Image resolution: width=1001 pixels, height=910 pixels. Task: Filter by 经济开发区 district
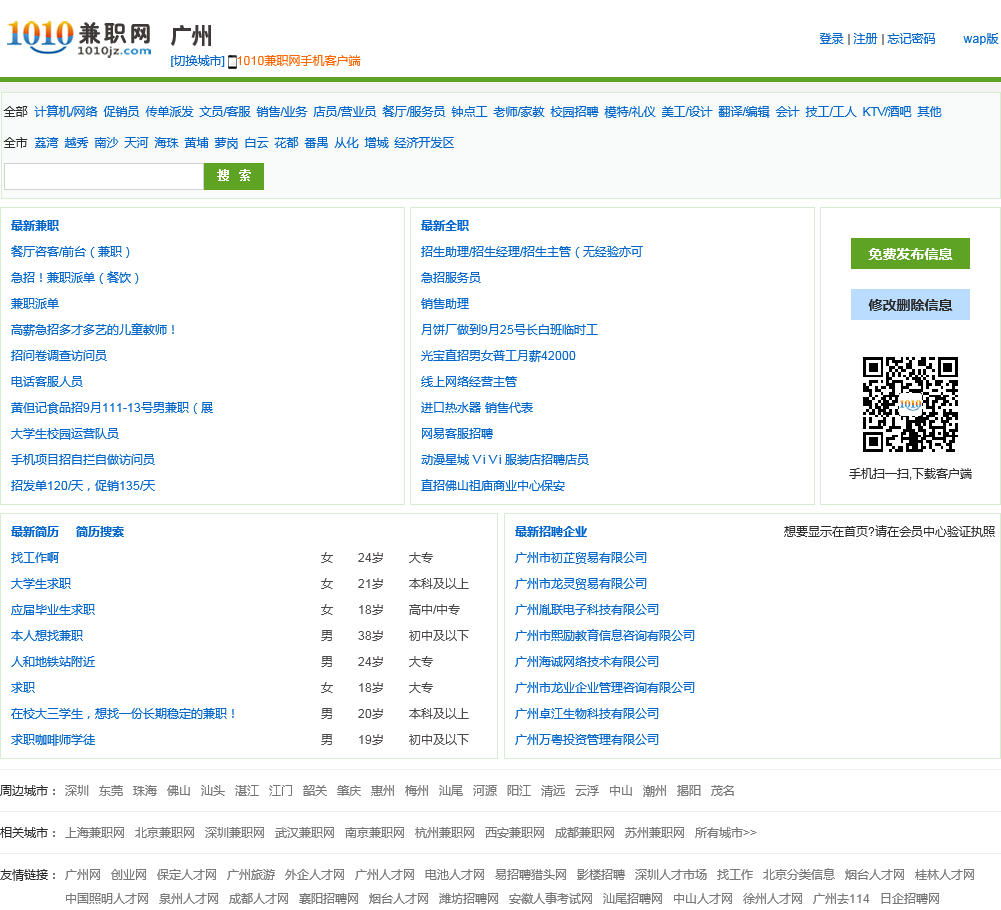424,142
